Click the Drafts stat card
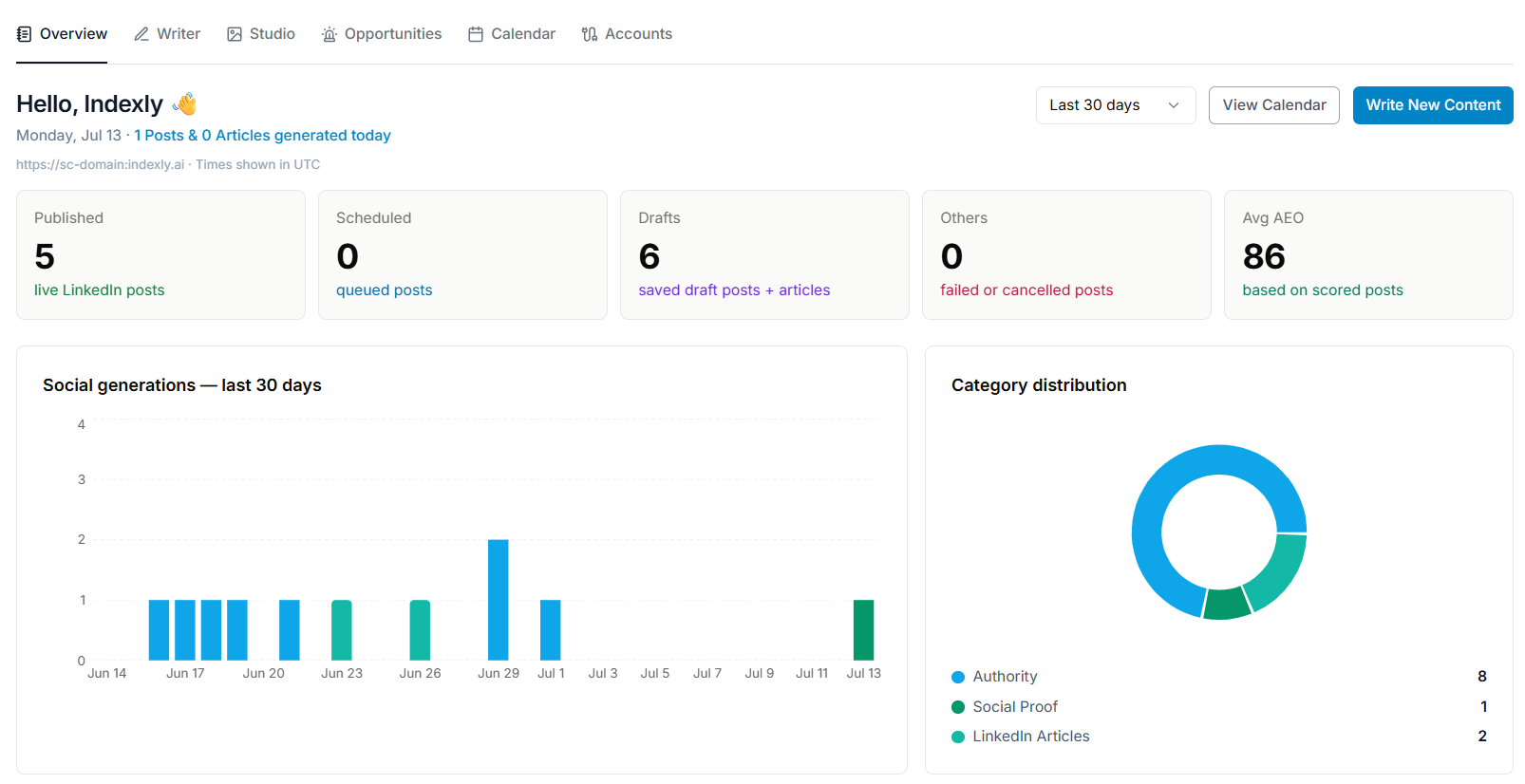 pos(764,254)
